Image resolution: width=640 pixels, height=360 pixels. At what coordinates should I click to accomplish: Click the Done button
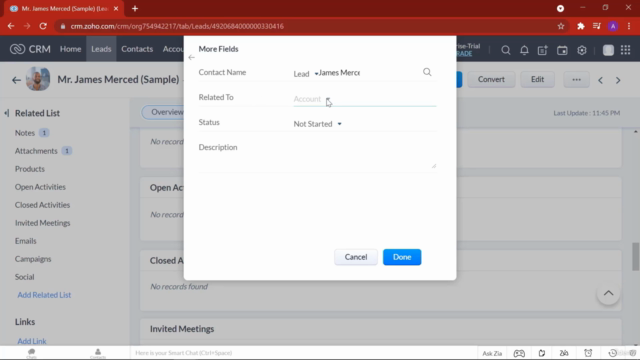(402, 257)
